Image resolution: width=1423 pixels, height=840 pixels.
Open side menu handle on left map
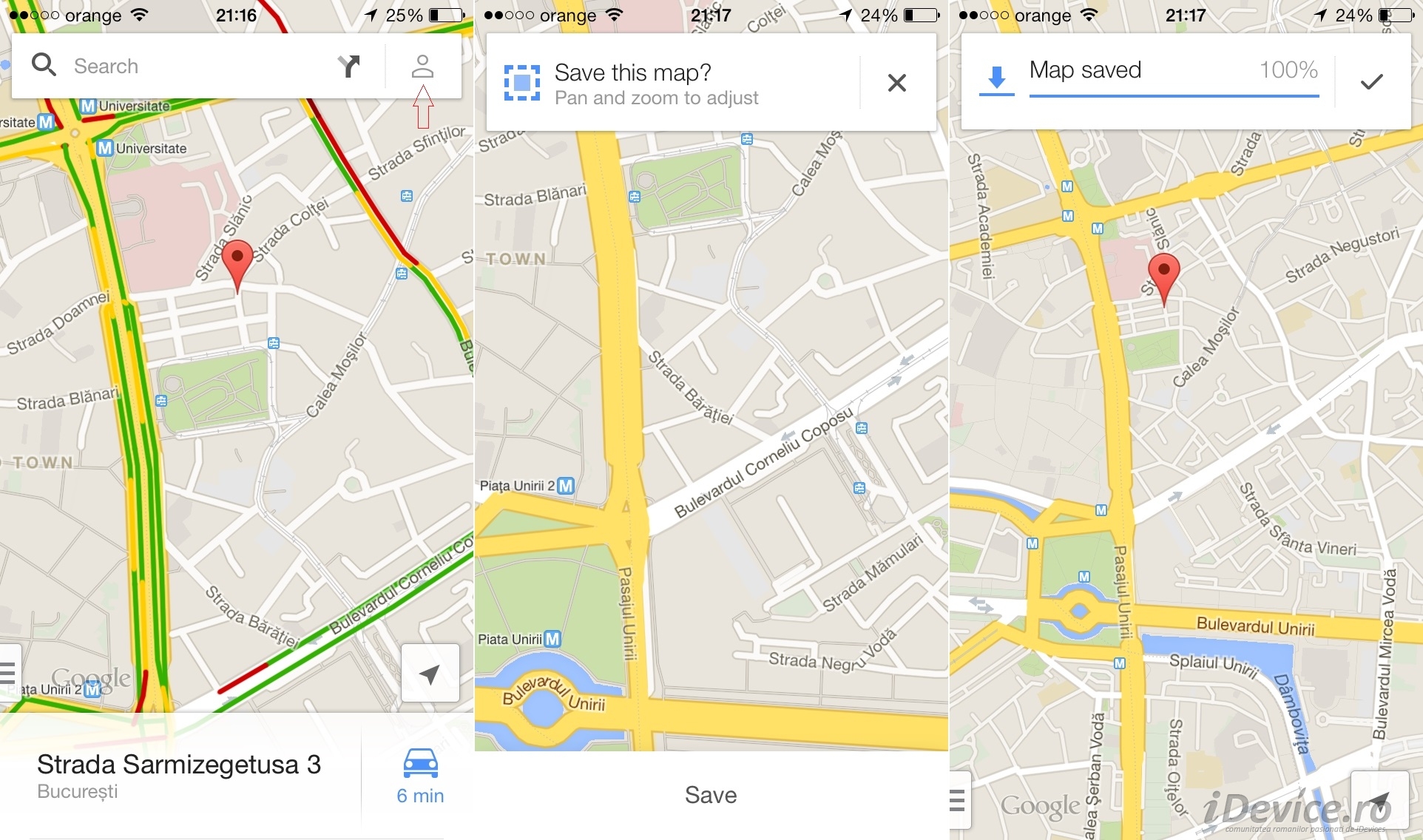click(10, 671)
